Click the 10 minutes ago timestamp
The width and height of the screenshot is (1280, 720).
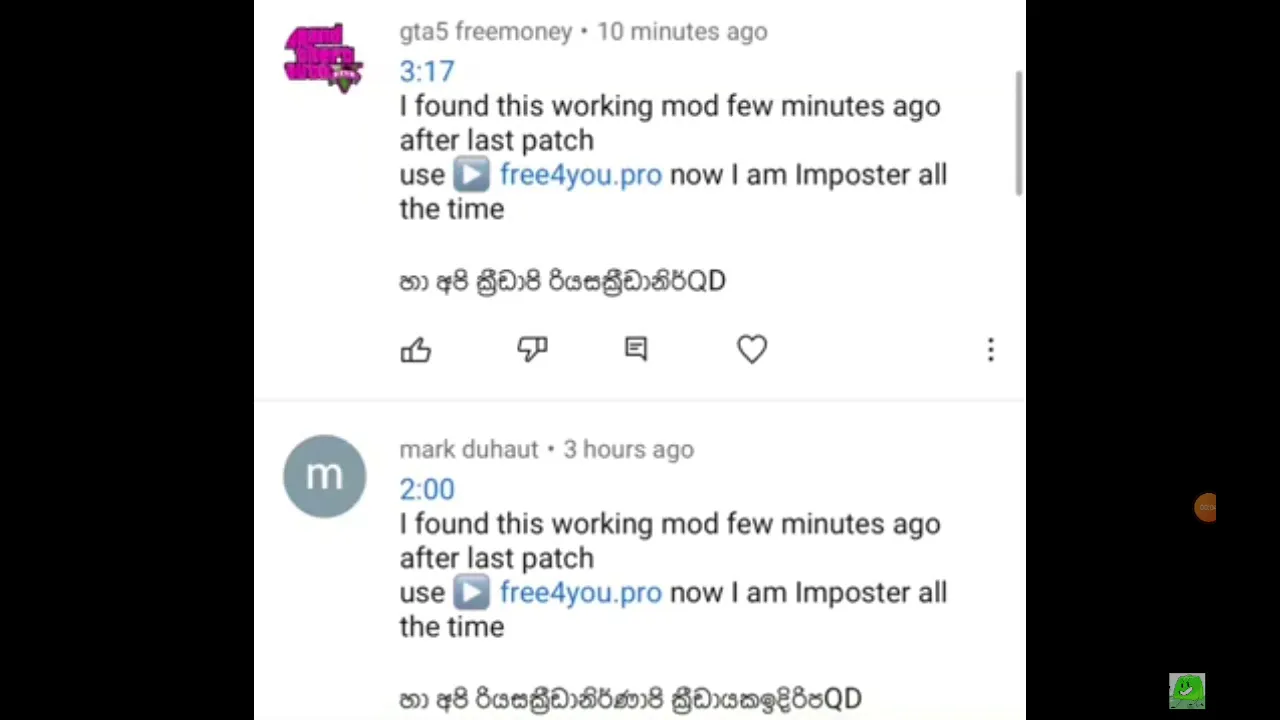click(682, 32)
